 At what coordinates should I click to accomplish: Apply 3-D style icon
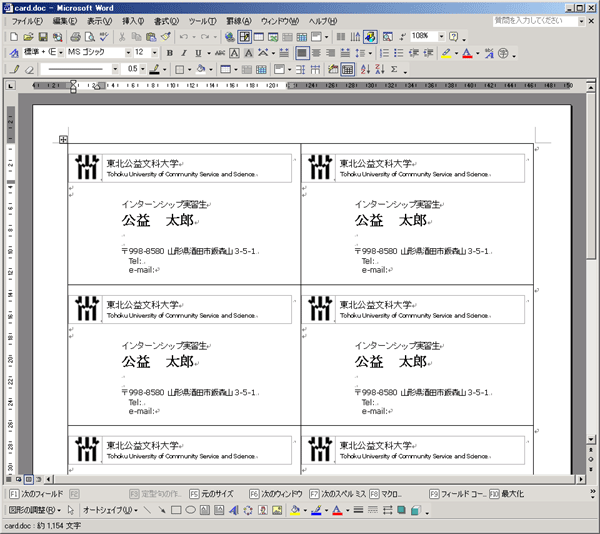[416, 510]
